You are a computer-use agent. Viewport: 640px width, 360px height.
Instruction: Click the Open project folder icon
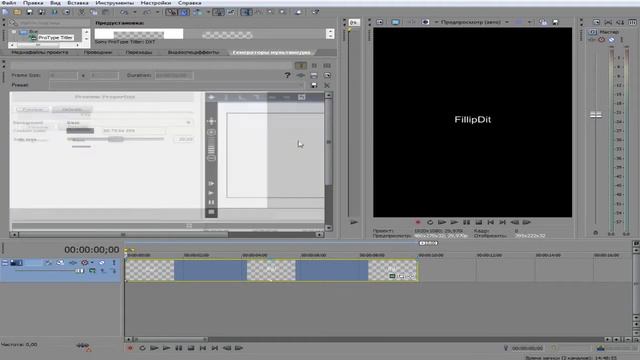click(17, 12)
